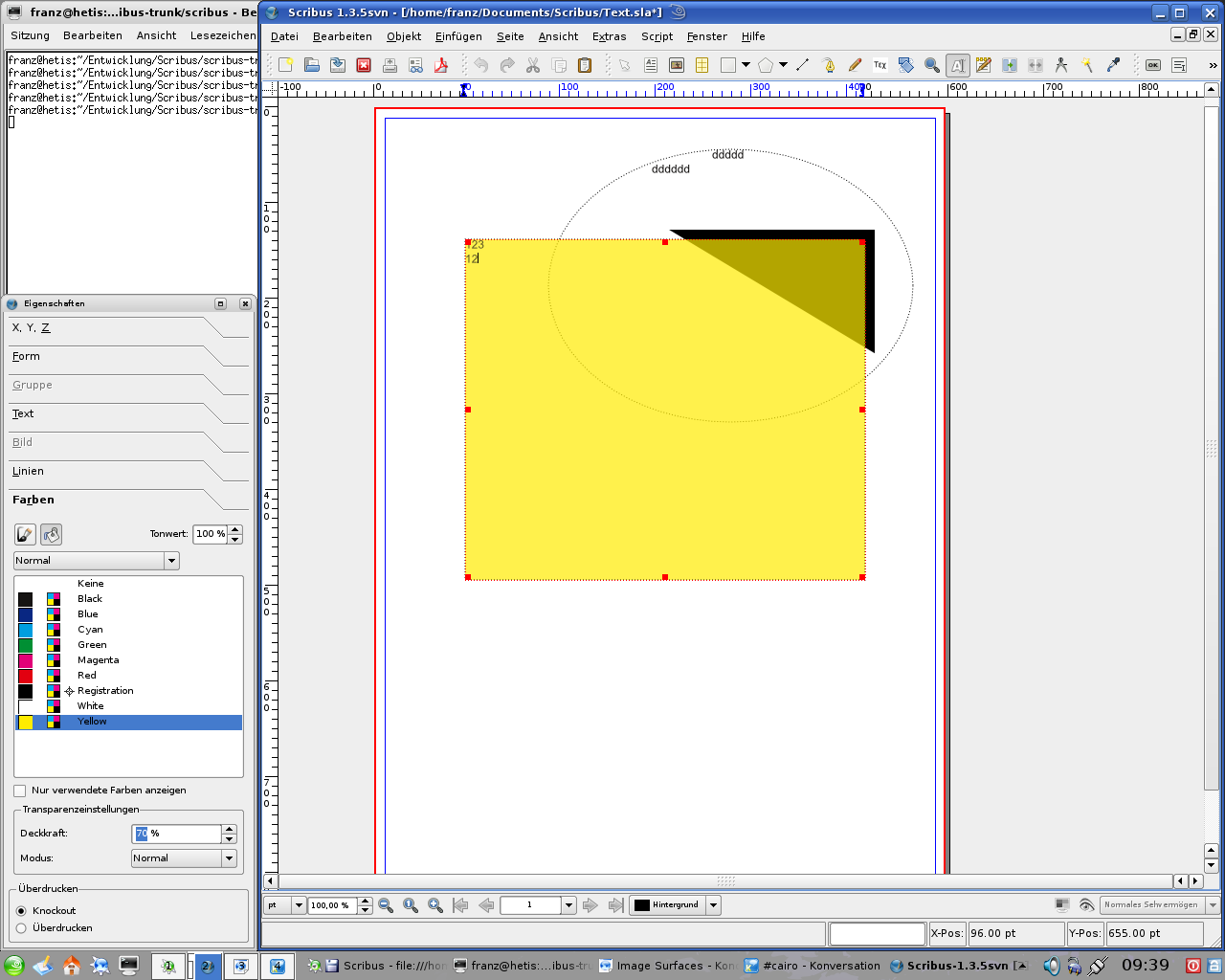The image size is (1225, 980).
Task: Select the Überdrucken radio button
Action: (x=21, y=928)
